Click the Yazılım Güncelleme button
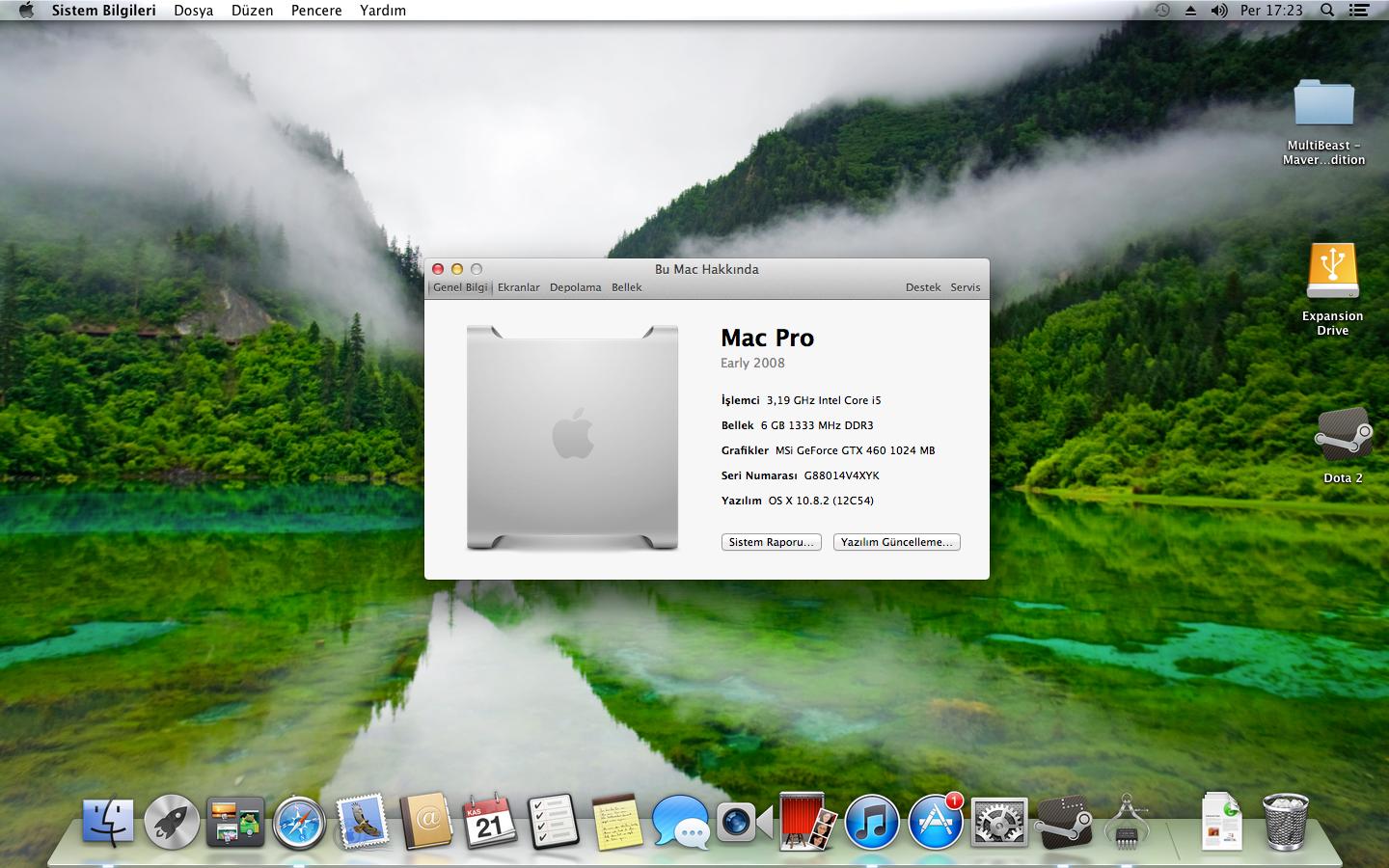This screenshot has width=1389, height=868. (897, 542)
